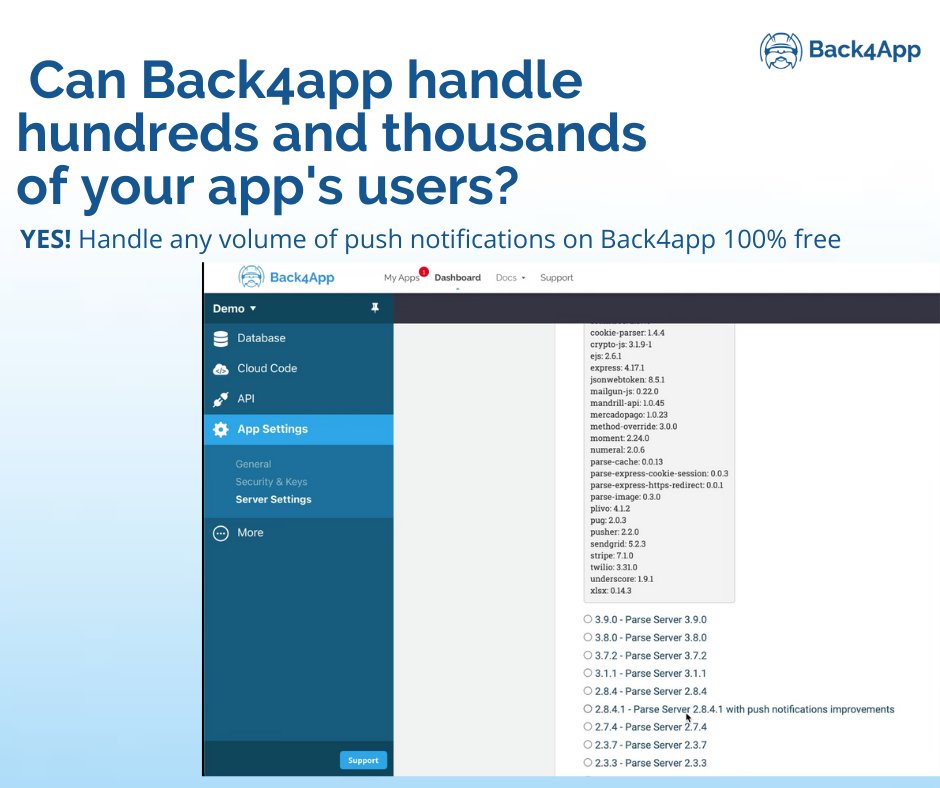Open My Apps in top navigation
The image size is (940, 788).
point(401,278)
